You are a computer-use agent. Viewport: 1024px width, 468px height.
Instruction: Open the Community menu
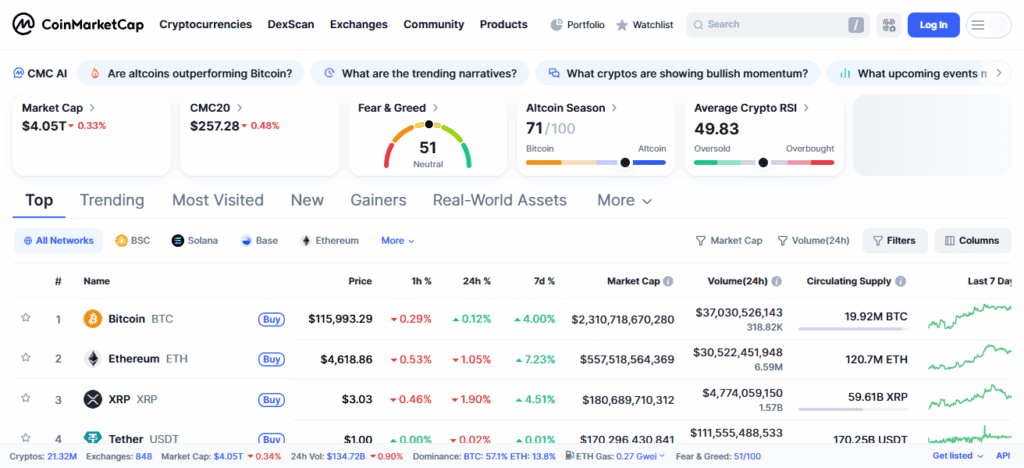pos(434,25)
